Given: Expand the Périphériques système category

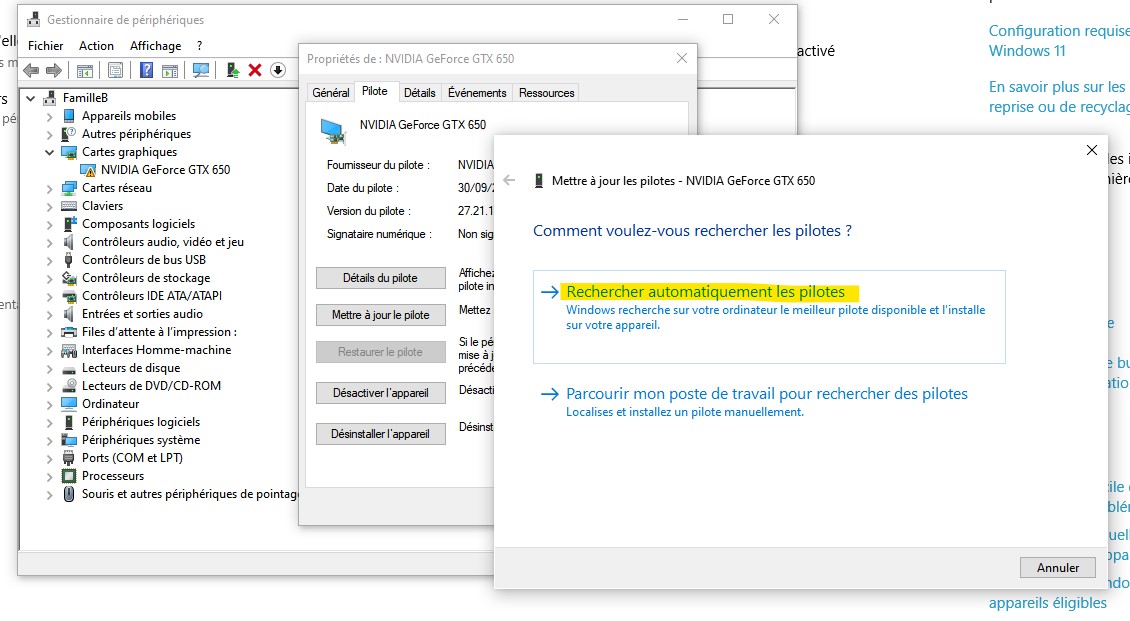Looking at the screenshot, I should click(50, 440).
